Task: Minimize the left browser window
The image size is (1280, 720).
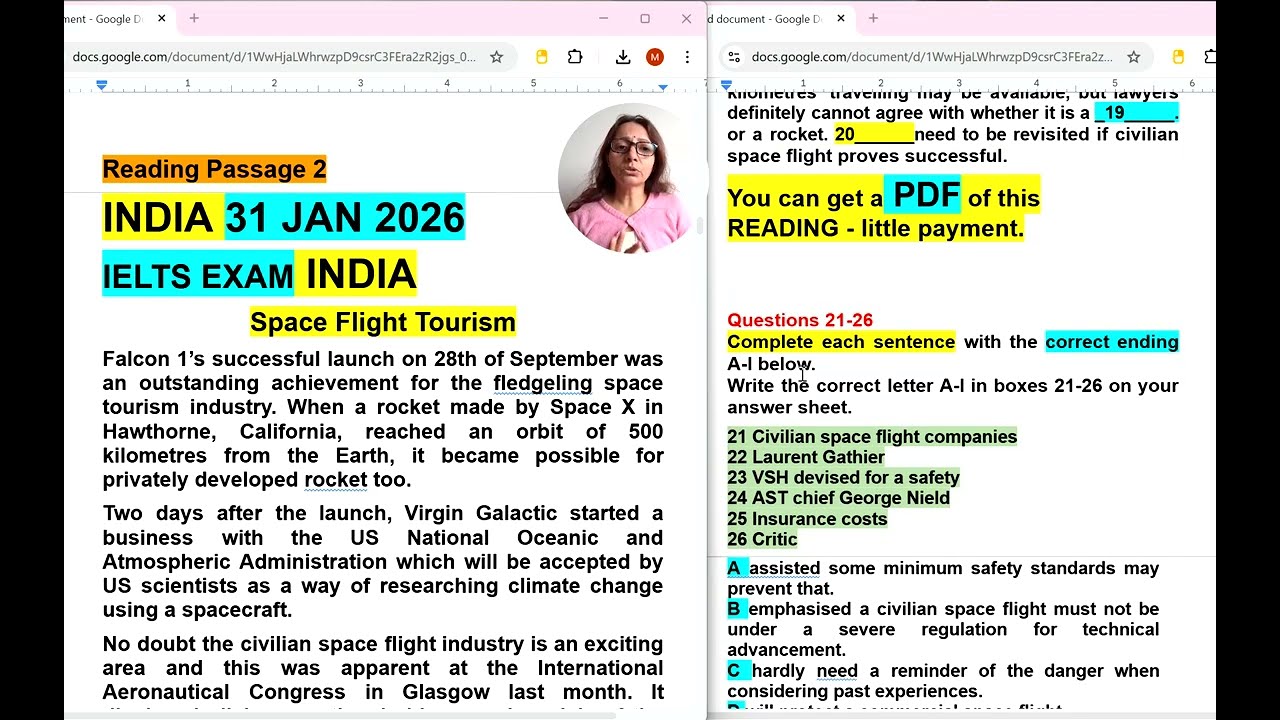Action: 604,18
